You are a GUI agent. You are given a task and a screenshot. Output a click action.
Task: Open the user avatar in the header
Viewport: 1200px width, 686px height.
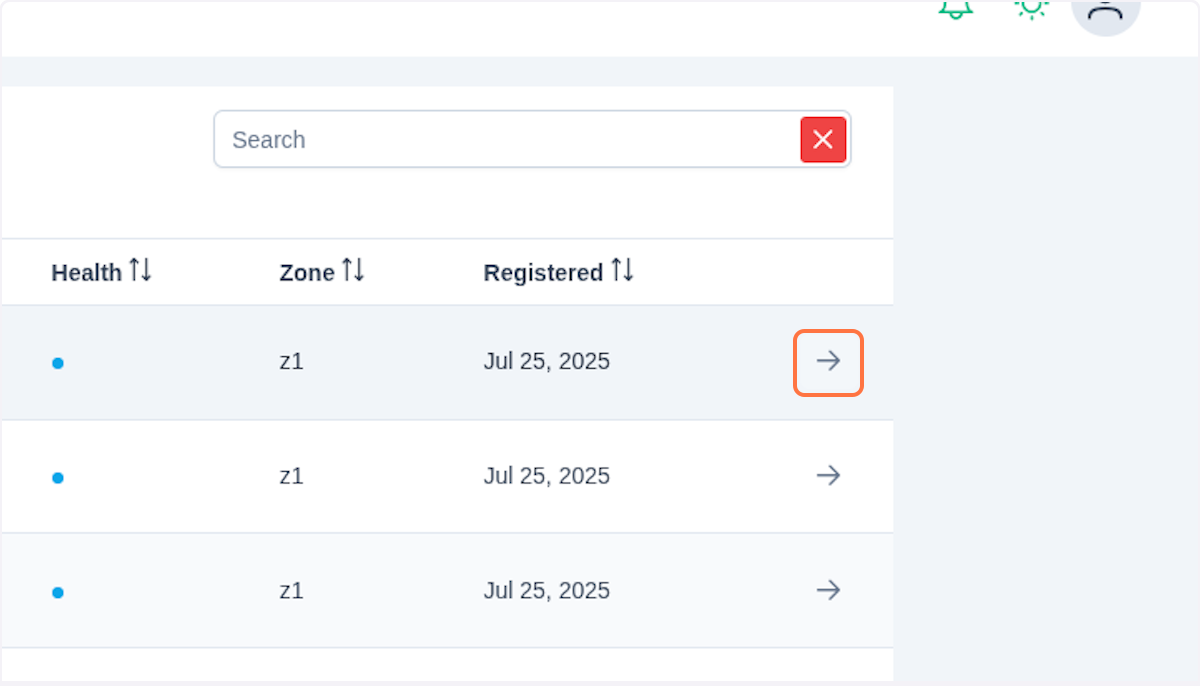click(1105, 12)
